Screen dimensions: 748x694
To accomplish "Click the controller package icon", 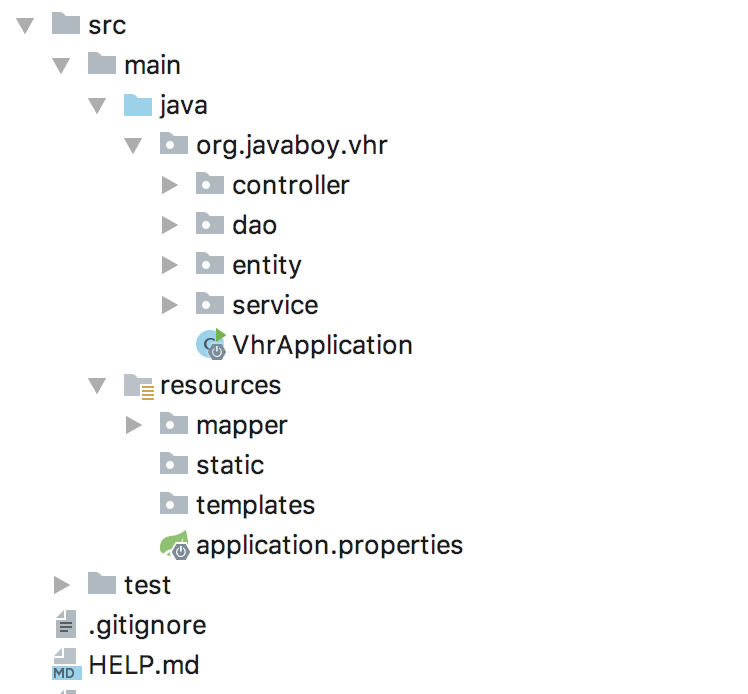I will [210, 184].
